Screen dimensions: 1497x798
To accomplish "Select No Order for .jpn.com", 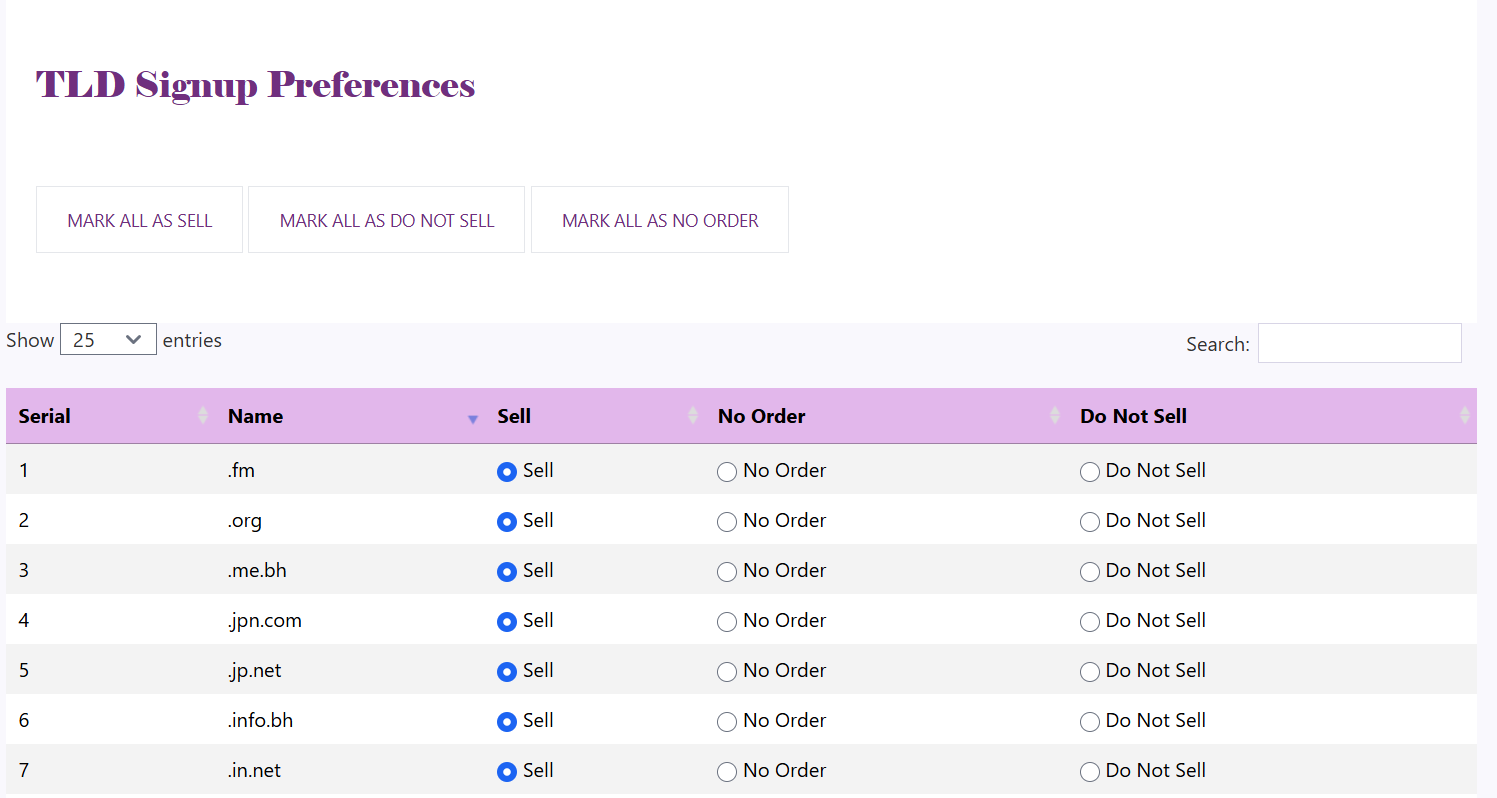I will pos(727,622).
